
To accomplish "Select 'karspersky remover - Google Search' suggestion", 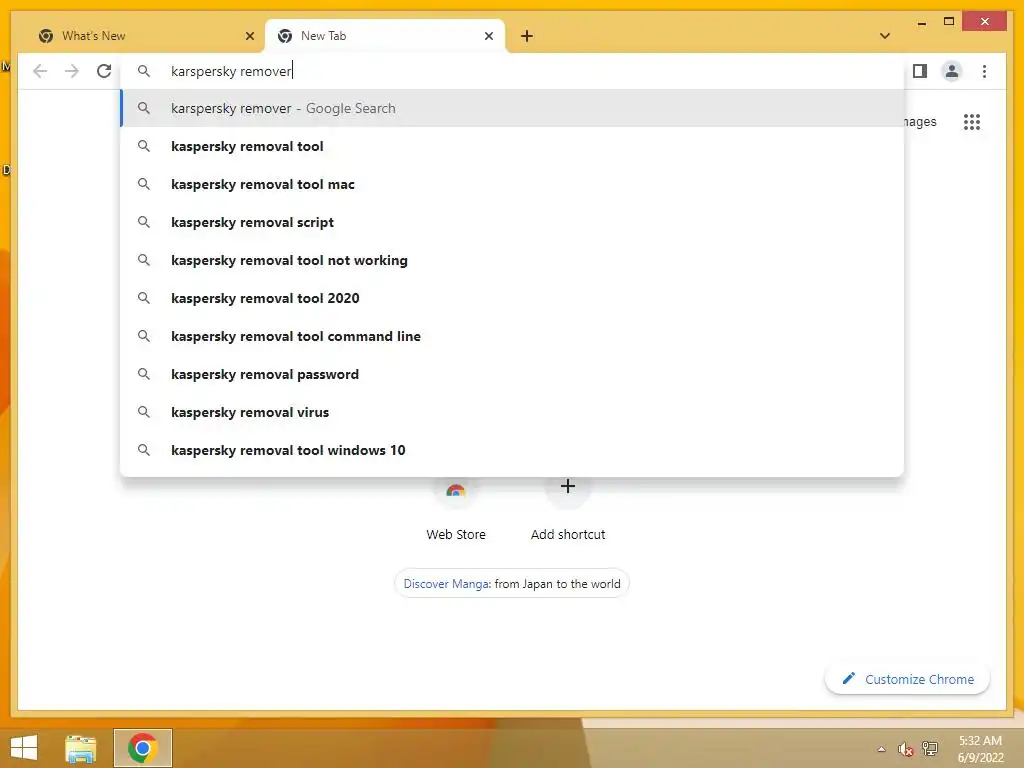I will pyautogui.click(x=512, y=108).
